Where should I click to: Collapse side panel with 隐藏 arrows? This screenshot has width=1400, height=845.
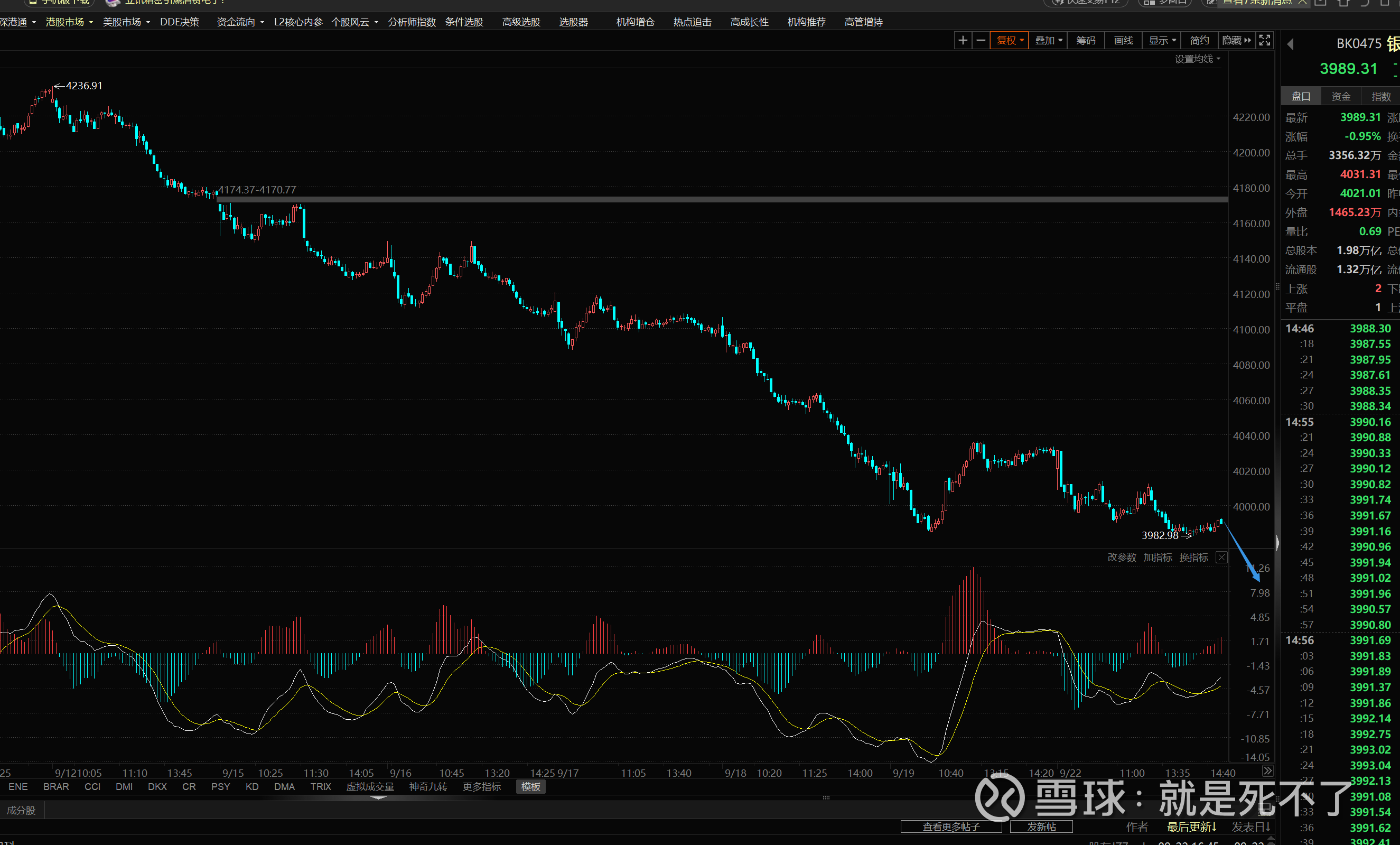click(1236, 40)
